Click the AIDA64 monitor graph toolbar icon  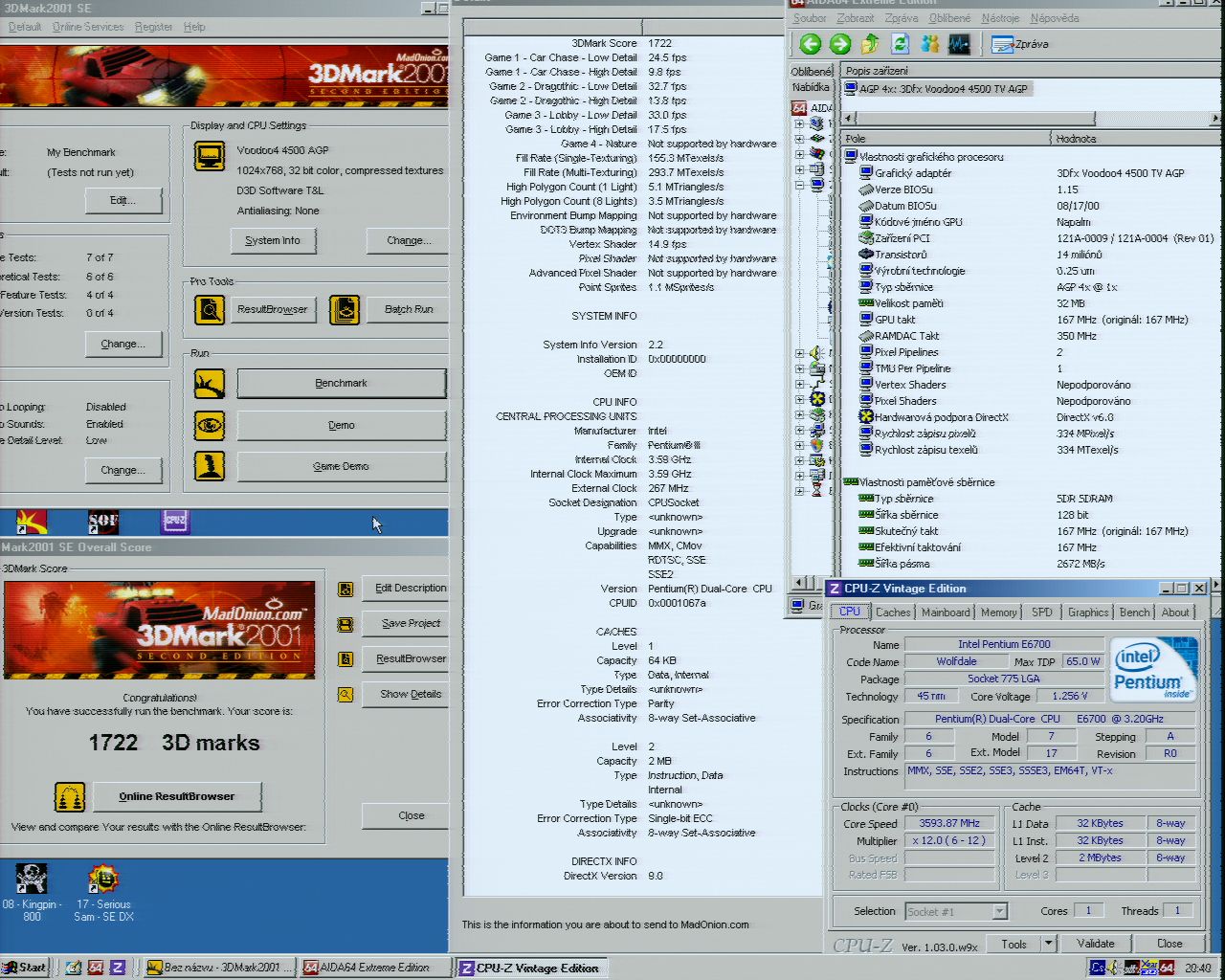coord(959,44)
